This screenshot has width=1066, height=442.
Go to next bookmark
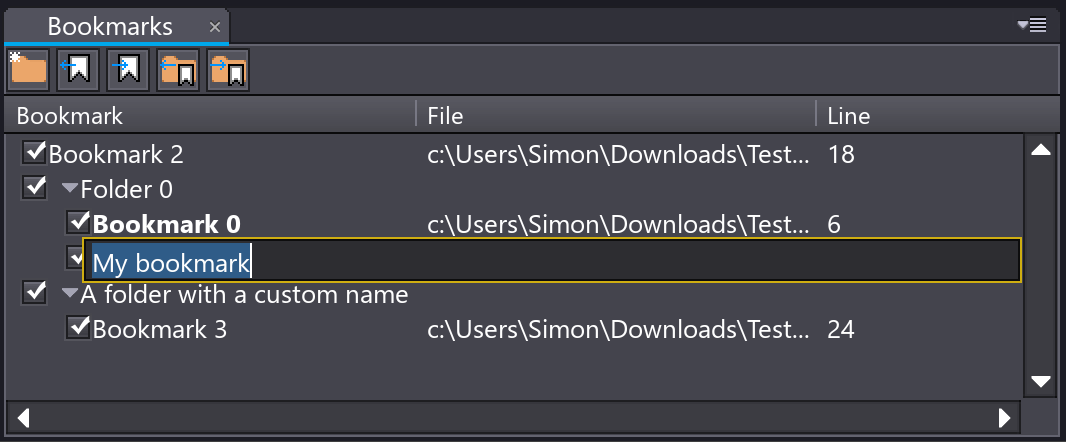tap(128, 70)
